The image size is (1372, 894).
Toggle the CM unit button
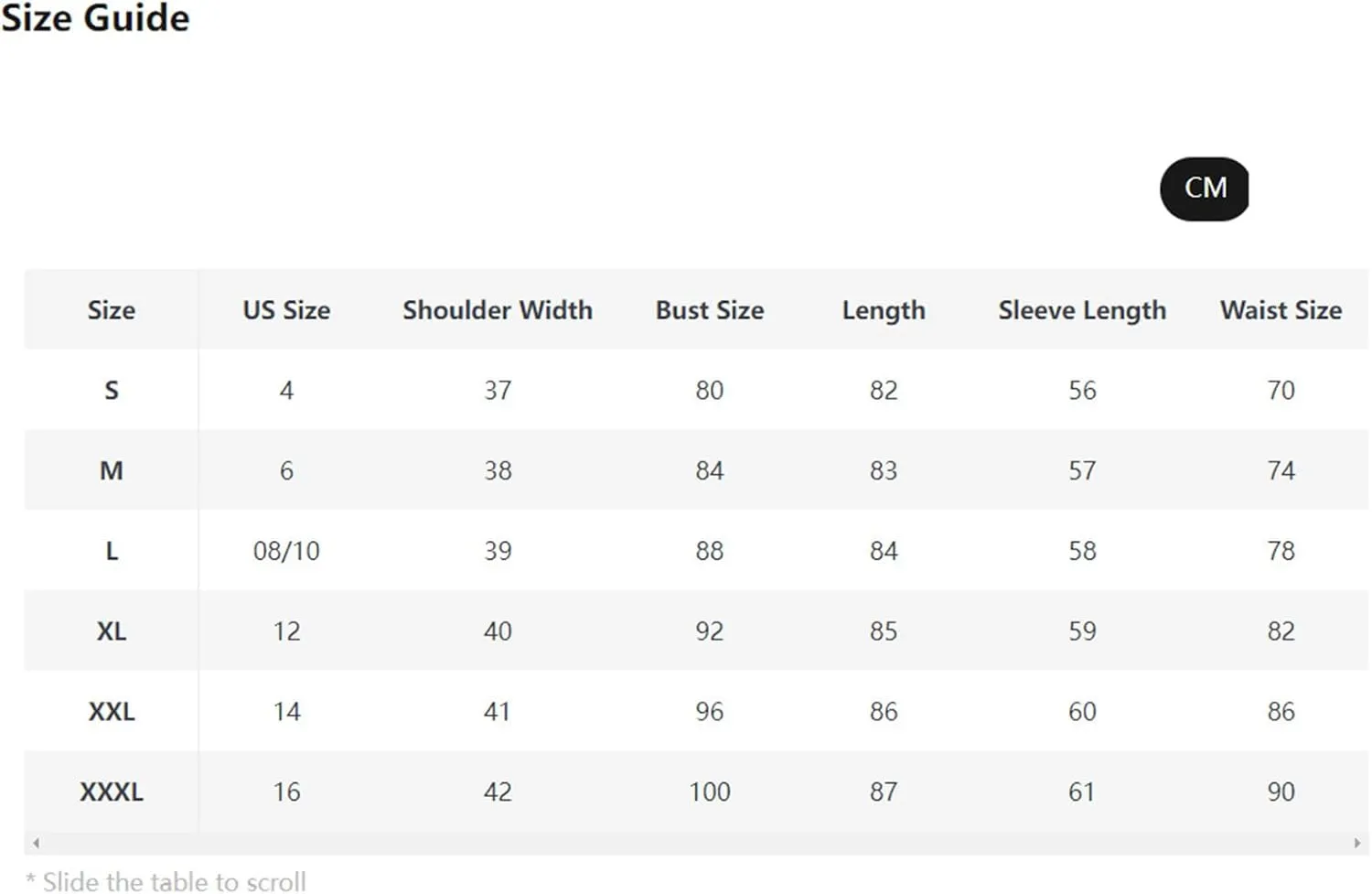tap(1204, 188)
